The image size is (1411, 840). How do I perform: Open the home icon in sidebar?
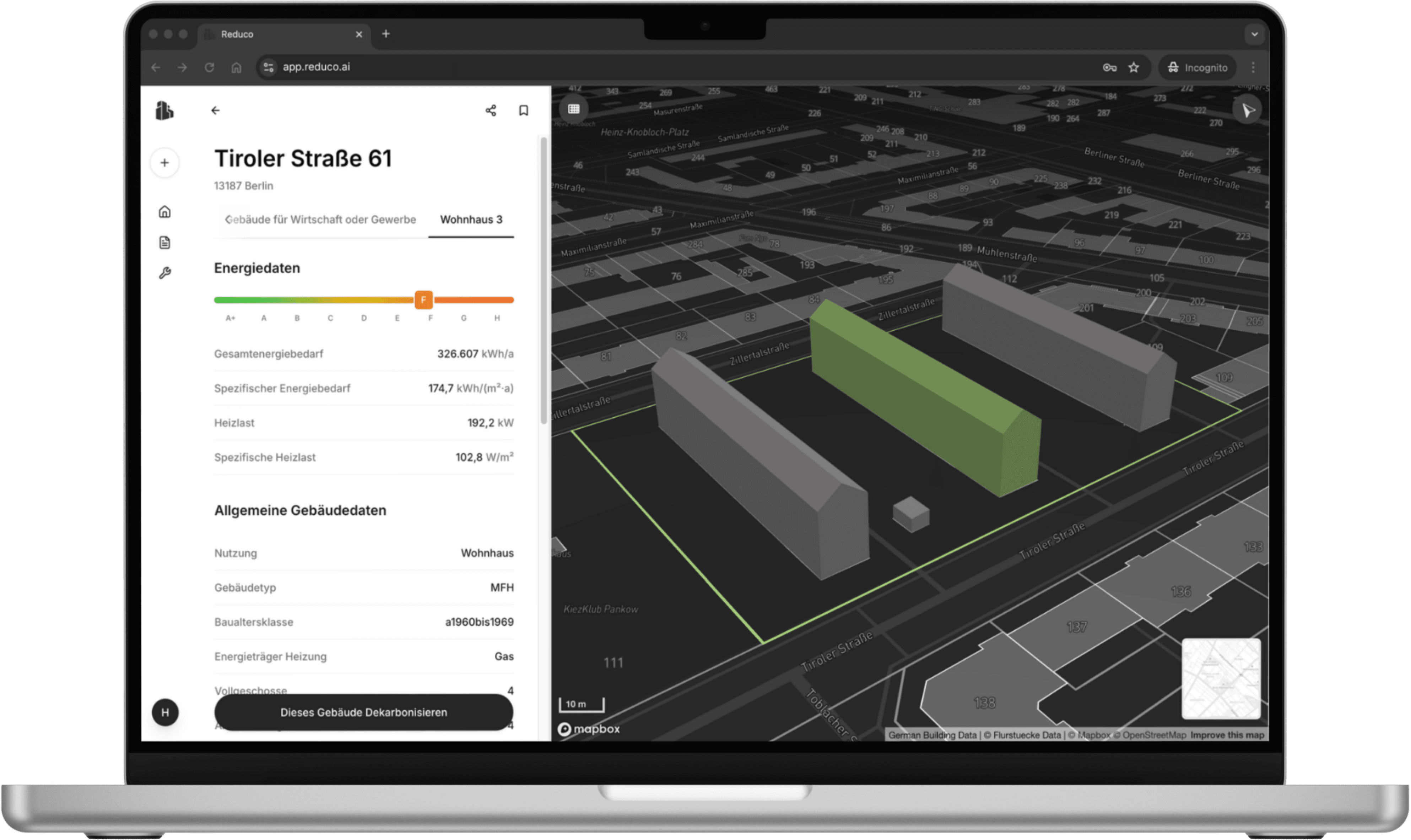point(165,212)
